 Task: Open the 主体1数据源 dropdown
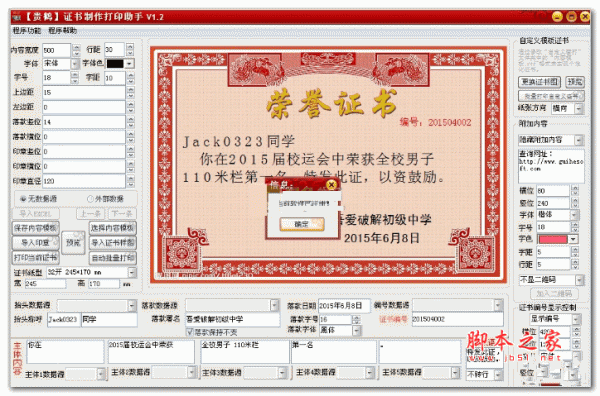(101, 373)
